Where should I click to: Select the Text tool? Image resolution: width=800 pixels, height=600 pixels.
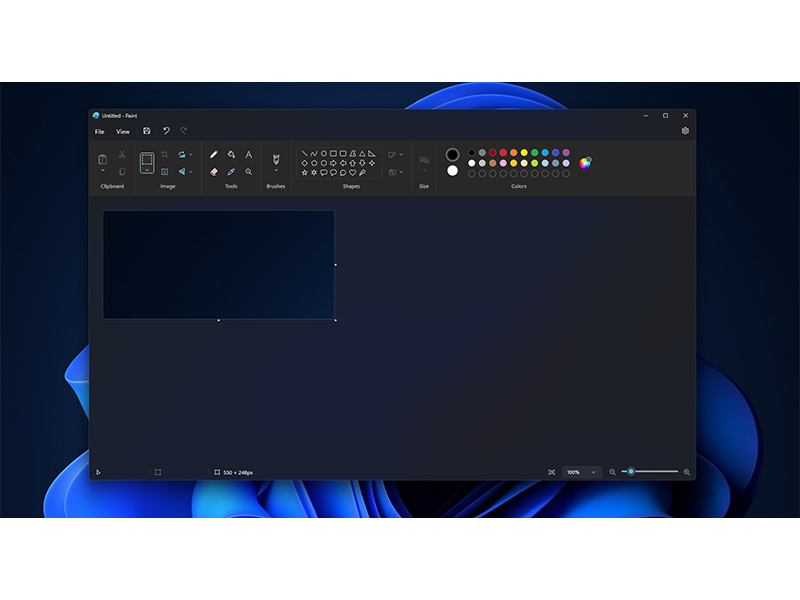(x=248, y=154)
